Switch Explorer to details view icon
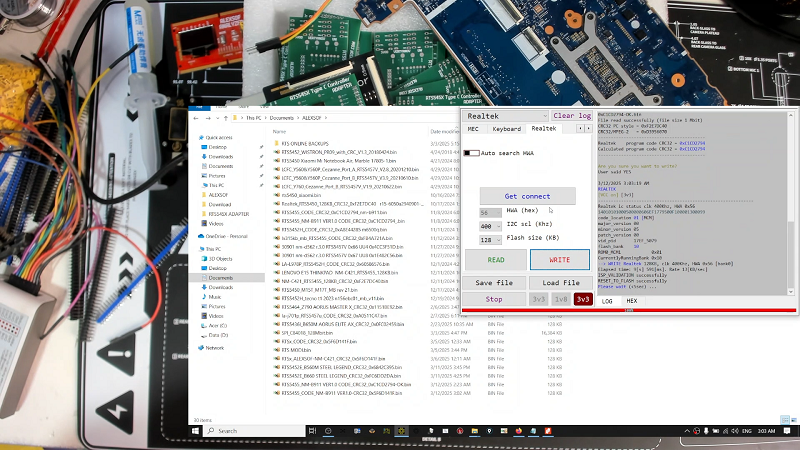800x450 pixels. 784,420
